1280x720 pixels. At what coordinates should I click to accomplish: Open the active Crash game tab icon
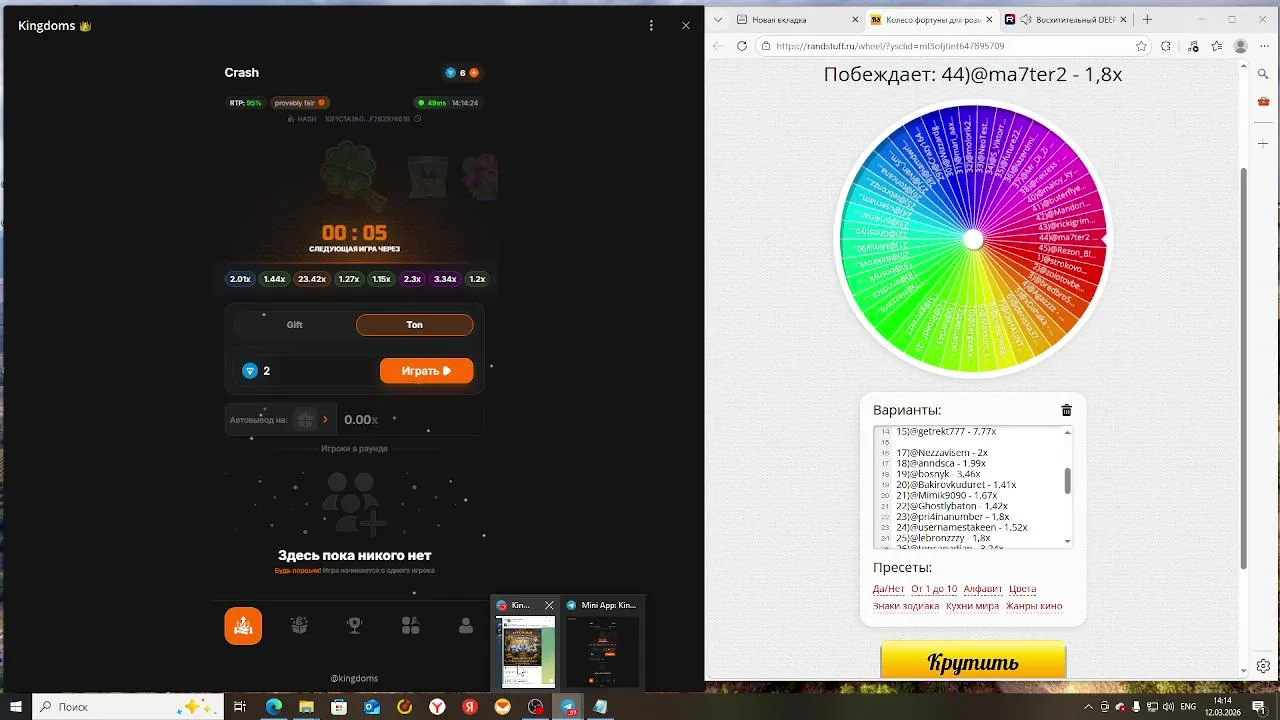[243, 626]
